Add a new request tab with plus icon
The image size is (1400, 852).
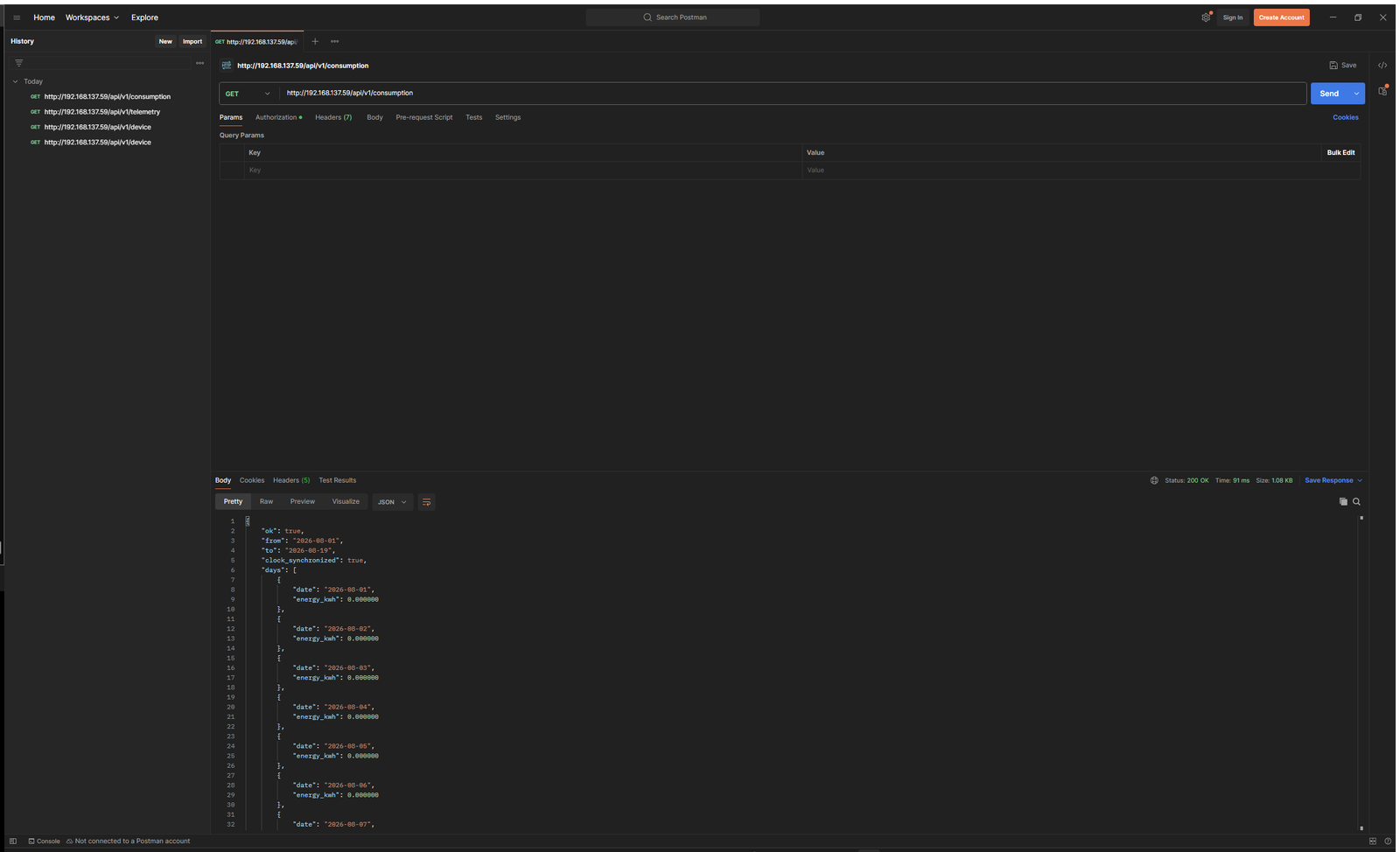coord(315,41)
